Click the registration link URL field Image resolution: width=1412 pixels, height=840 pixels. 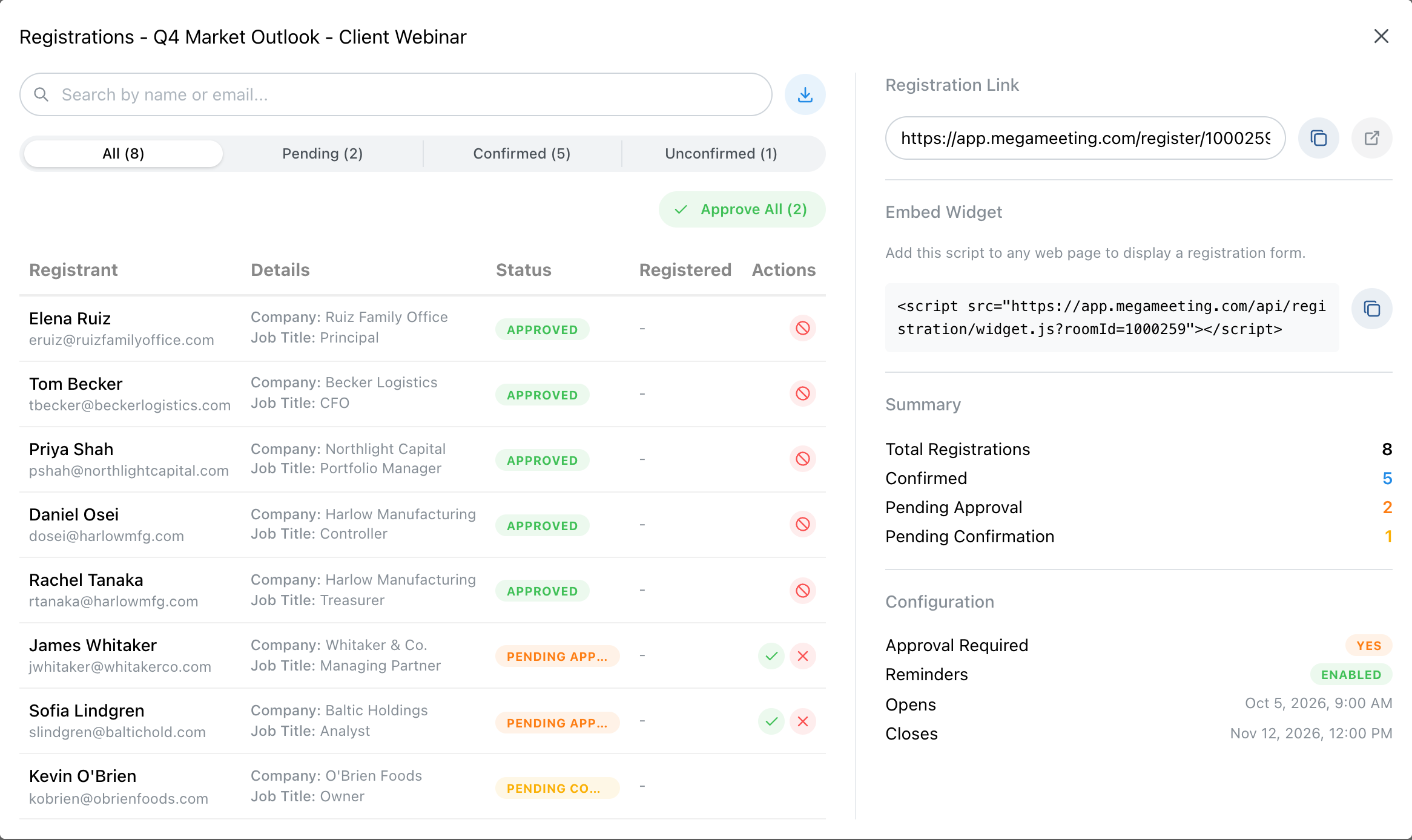click(1085, 138)
